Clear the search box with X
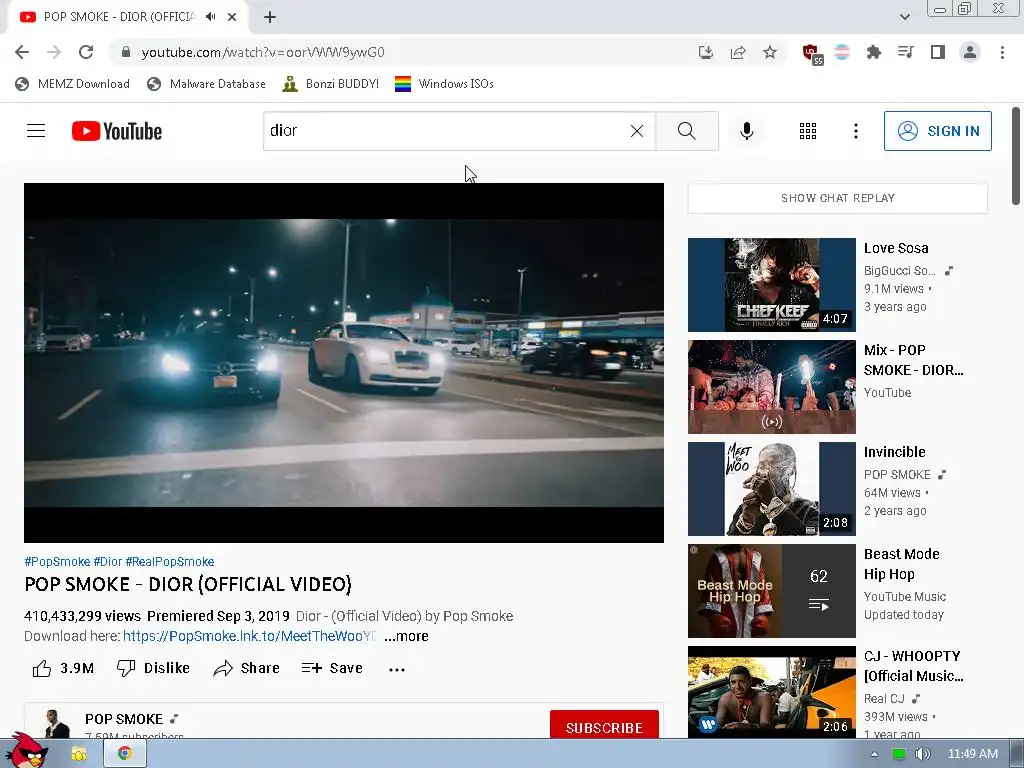 coord(637,131)
